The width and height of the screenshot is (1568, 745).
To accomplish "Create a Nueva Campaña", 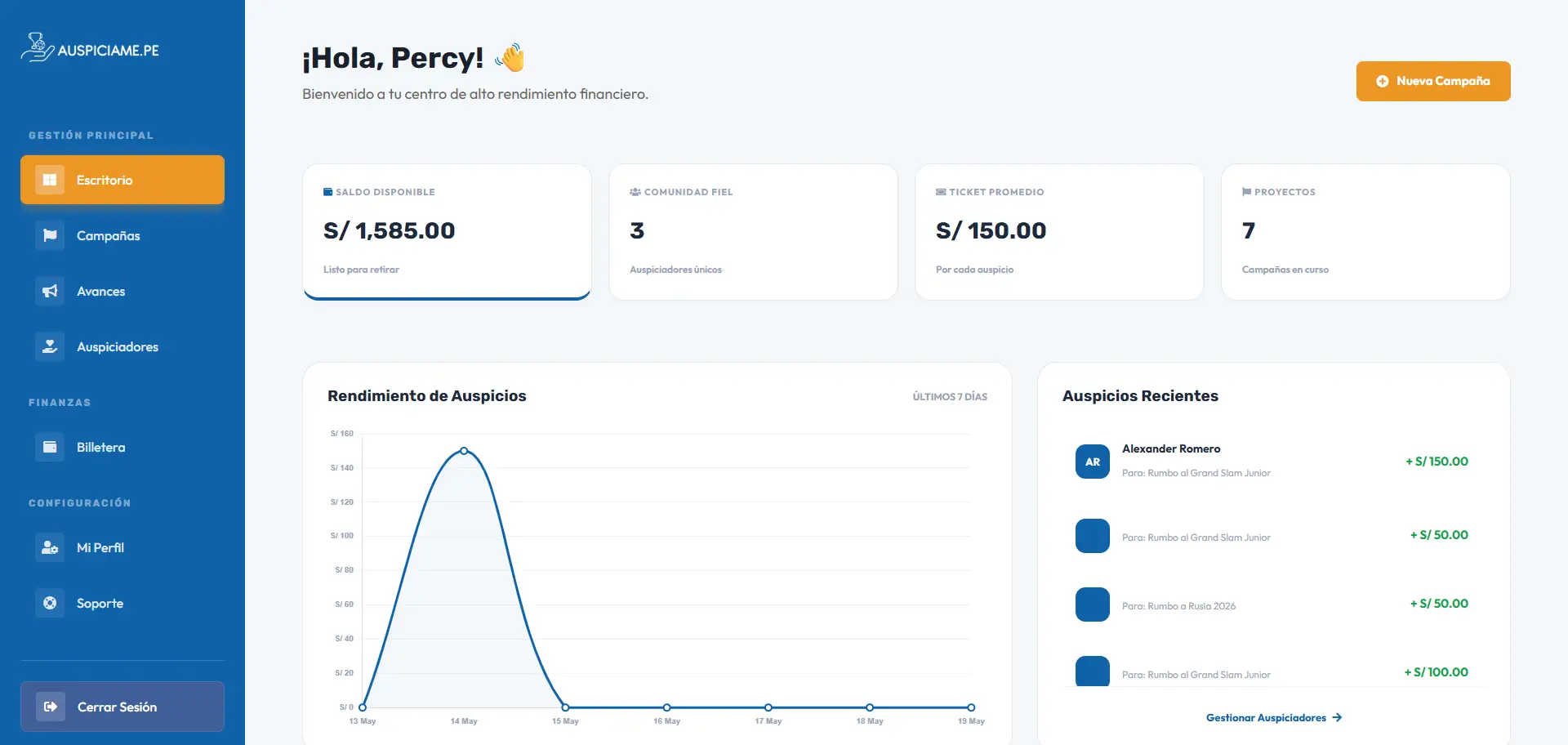I will tap(1433, 81).
